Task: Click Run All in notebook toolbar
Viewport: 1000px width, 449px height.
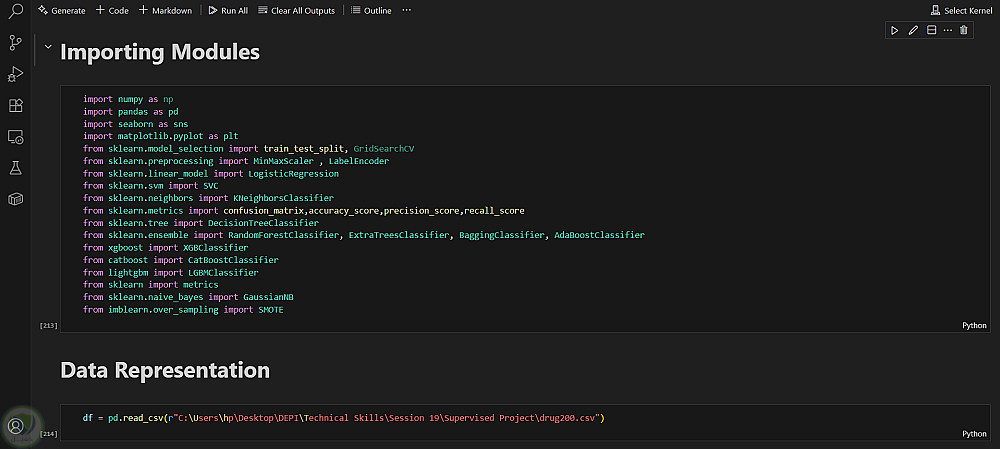Action: (228, 10)
